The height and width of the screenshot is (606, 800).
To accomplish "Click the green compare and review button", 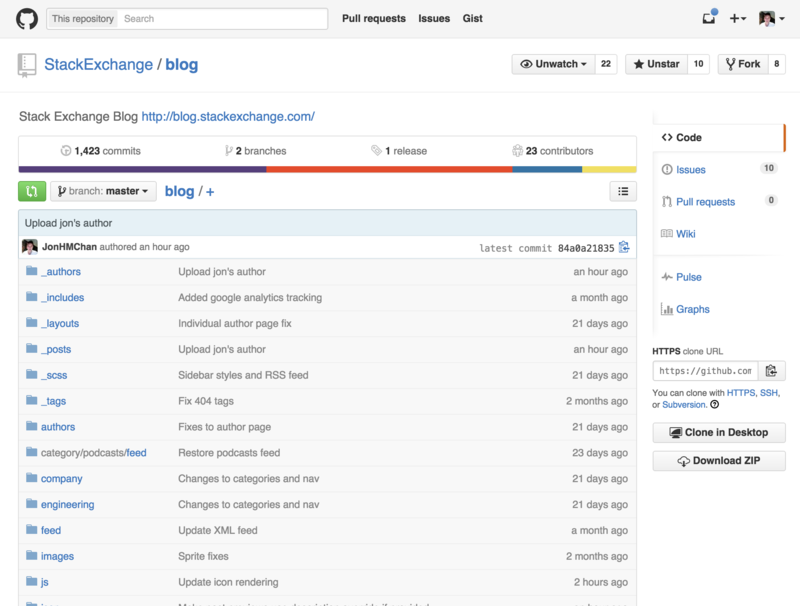I will (32, 191).
